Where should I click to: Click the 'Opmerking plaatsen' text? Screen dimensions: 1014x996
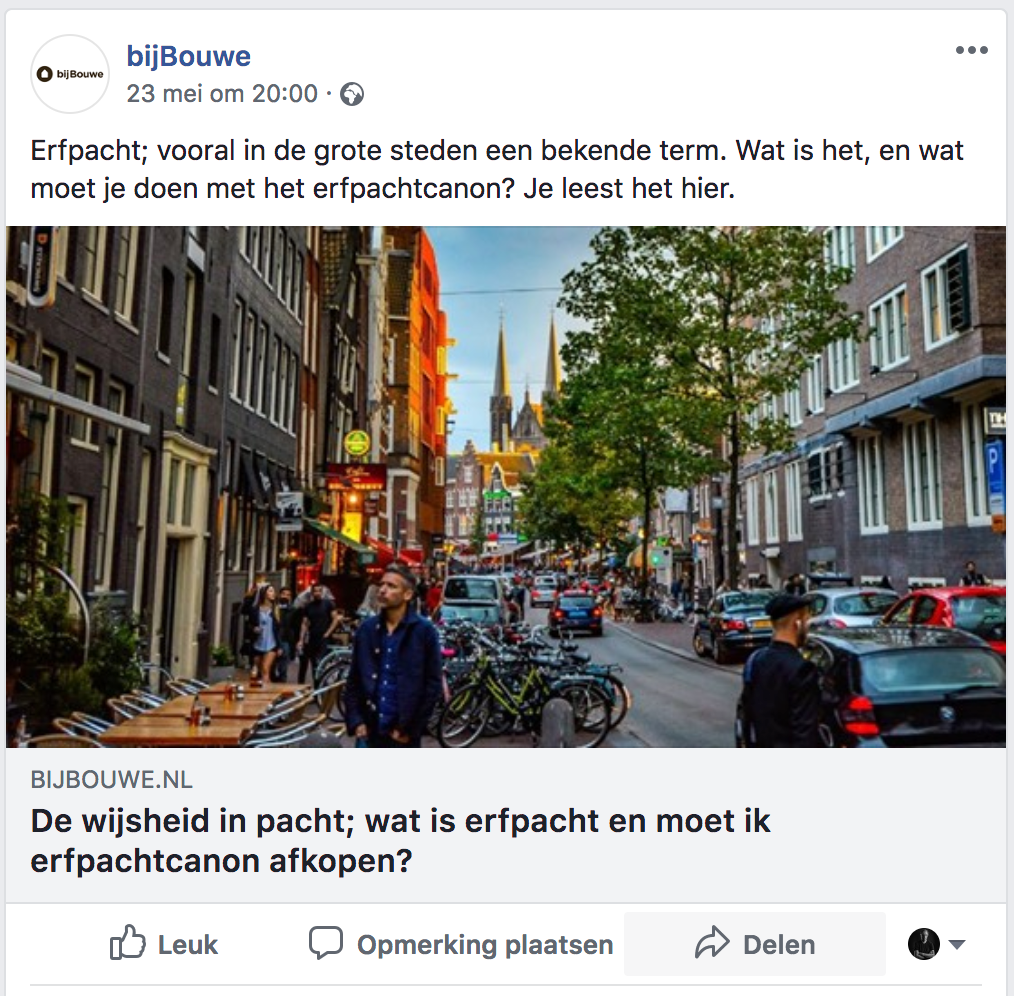[x=485, y=945]
